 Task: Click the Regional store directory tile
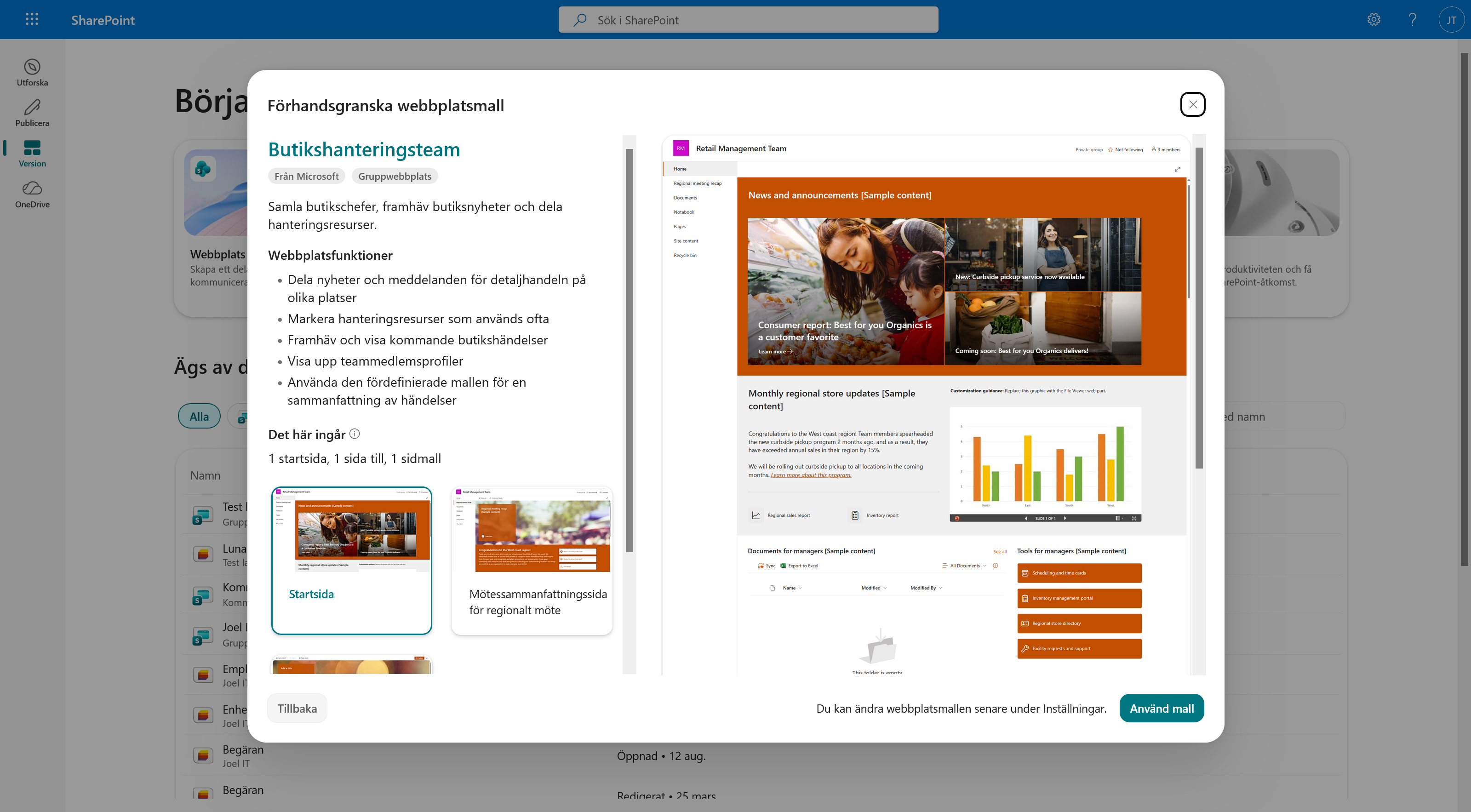[1079, 623]
